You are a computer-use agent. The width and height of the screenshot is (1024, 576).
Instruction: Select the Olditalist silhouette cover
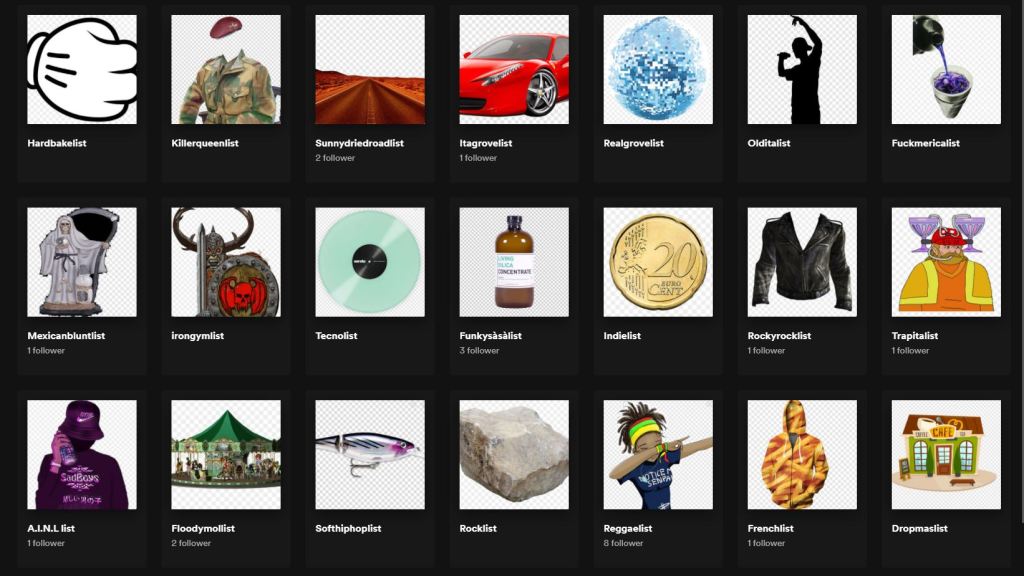tap(802, 69)
